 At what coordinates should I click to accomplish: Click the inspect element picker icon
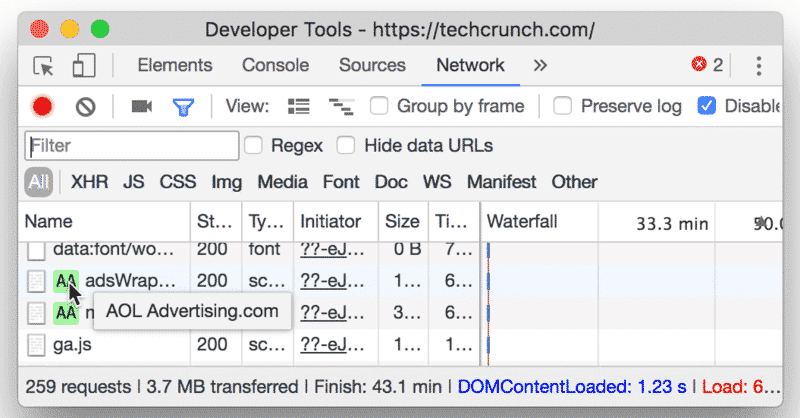pos(43,66)
